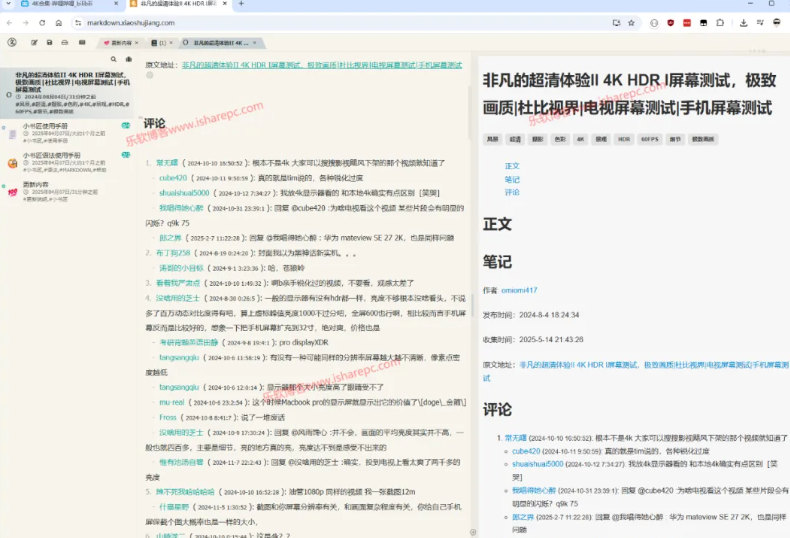Open the 更新内容 note in the list

[68, 191]
